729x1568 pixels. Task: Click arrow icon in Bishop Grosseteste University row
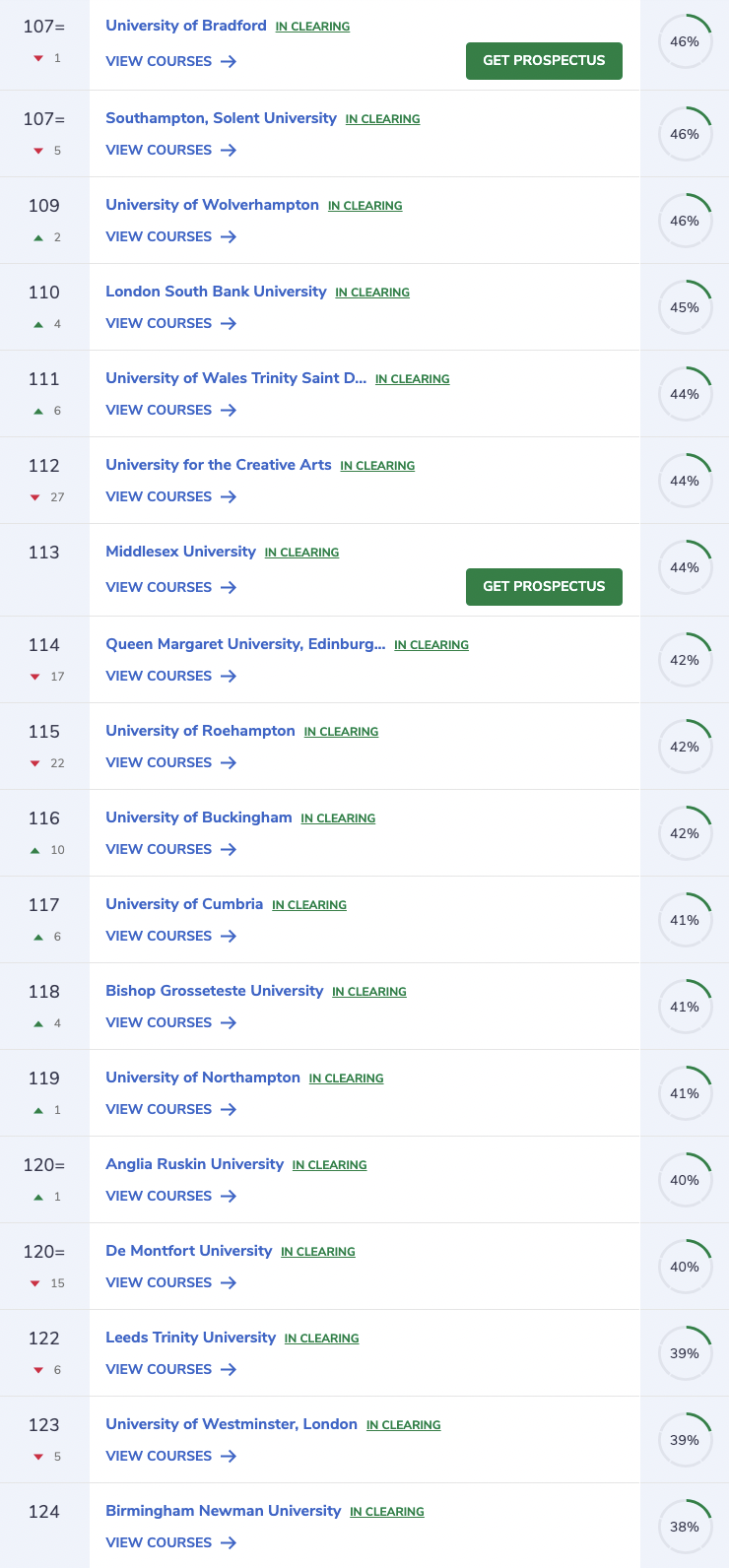point(229,1022)
